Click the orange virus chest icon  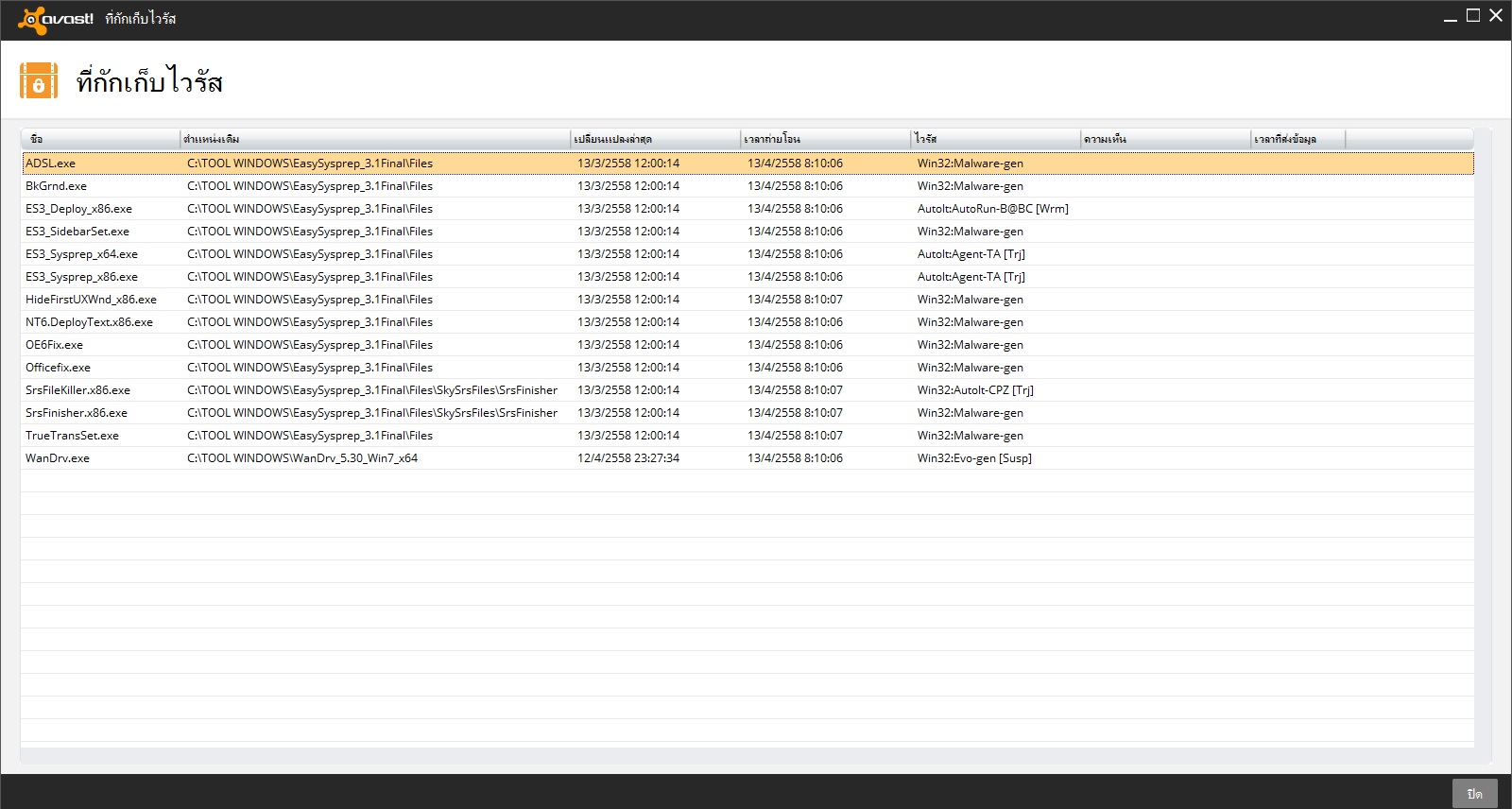point(39,81)
